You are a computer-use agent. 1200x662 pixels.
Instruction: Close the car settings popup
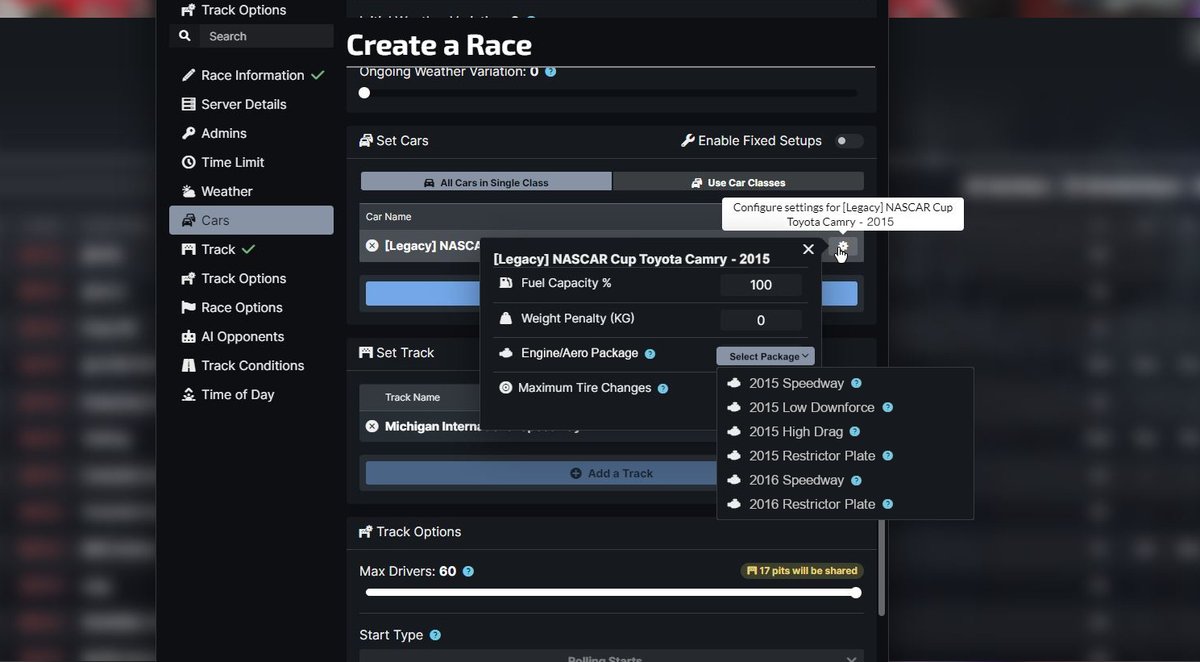(x=808, y=249)
